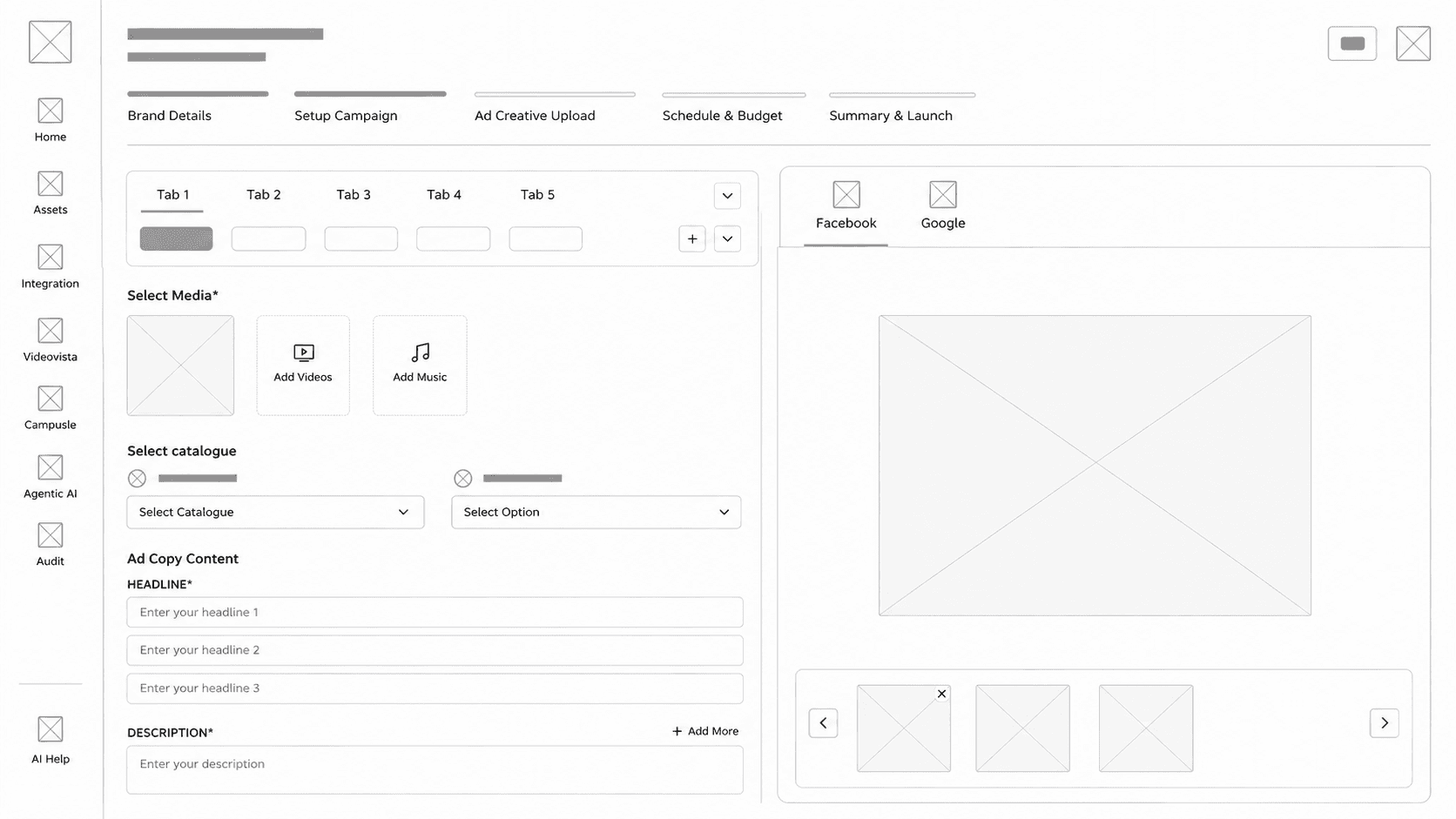
Task: Click the large ad preview image
Action: click(1095, 466)
